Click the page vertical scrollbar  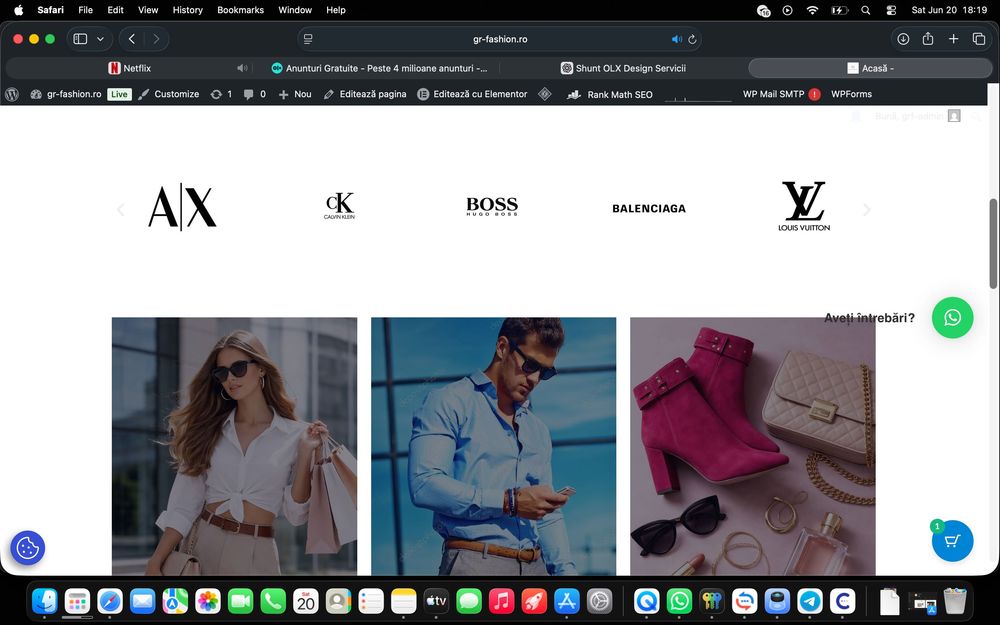993,244
